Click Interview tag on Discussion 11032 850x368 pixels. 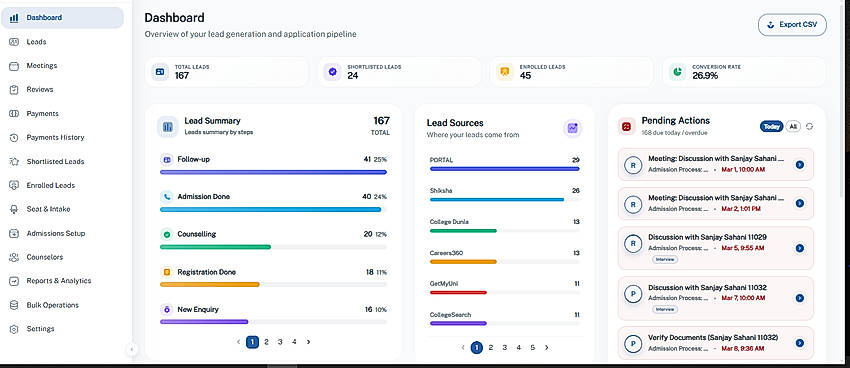pos(665,309)
